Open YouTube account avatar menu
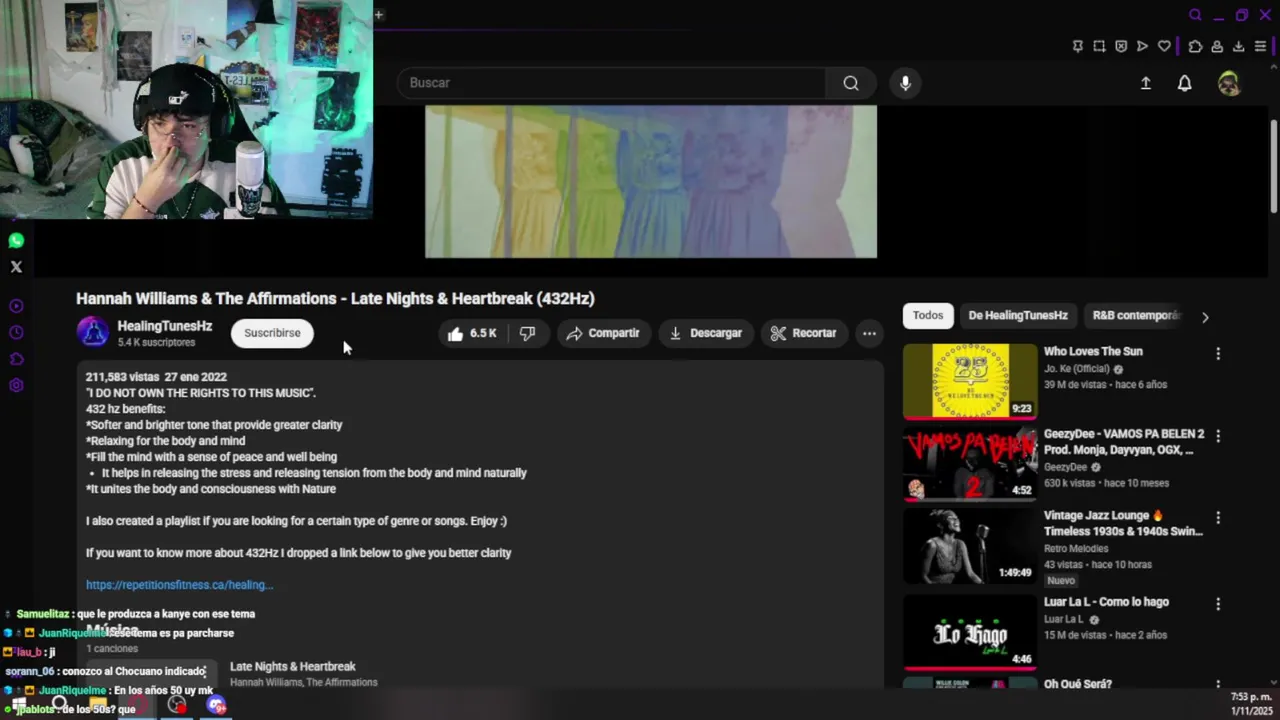 tap(1229, 83)
